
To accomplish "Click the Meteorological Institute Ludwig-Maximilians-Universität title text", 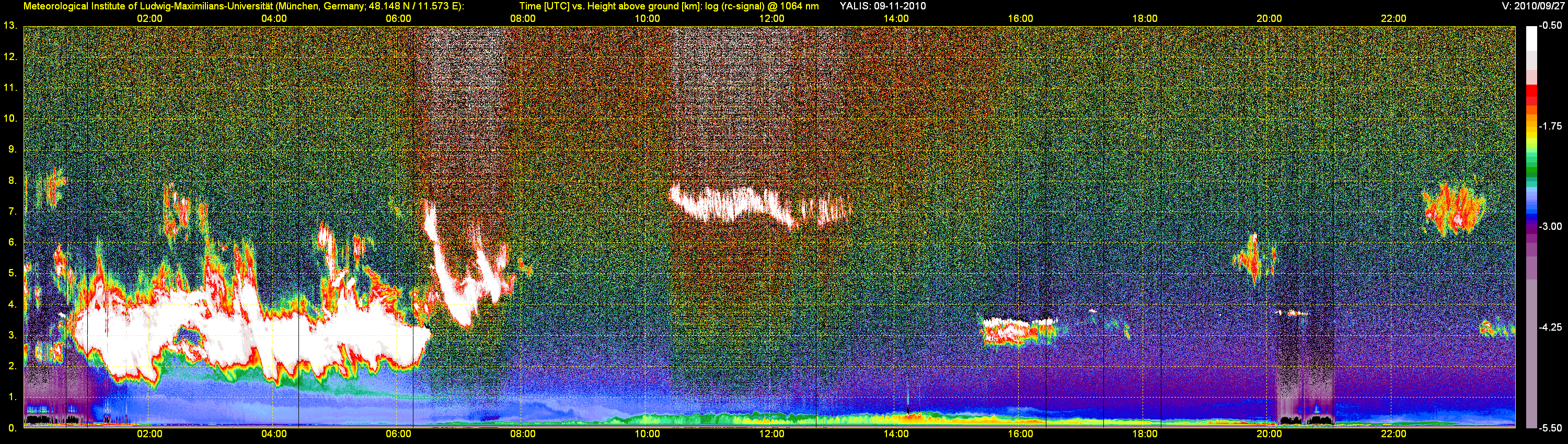I will (x=244, y=6).
